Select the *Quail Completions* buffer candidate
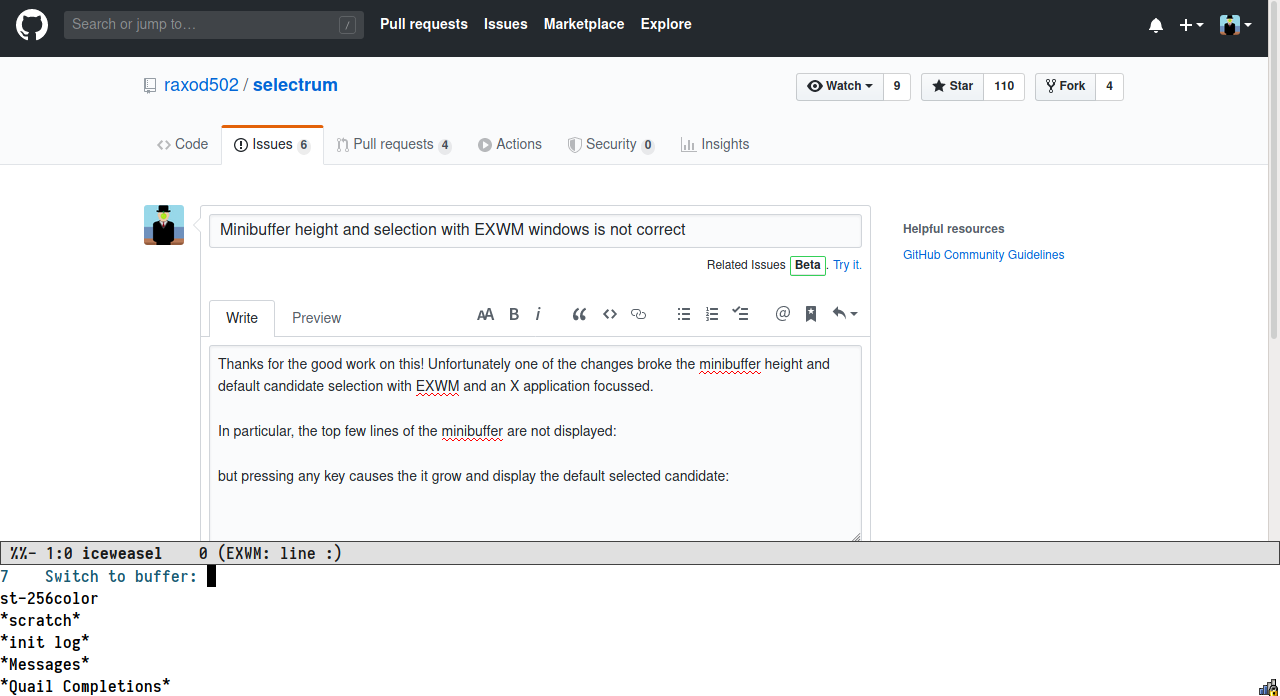 85,686
